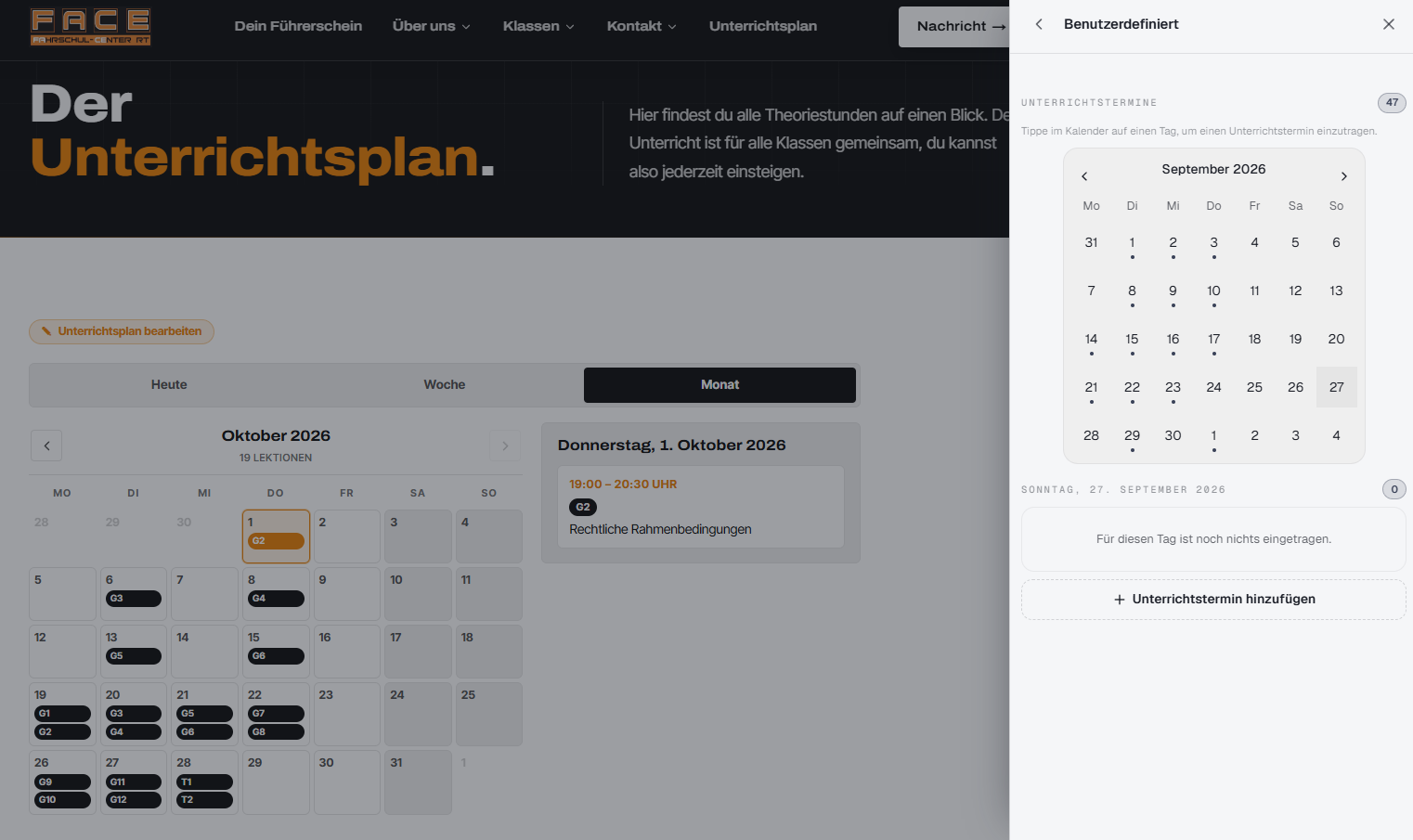Go back using the panel's back arrow
The width and height of the screenshot is (1413, 840).
pos(1039,24)
